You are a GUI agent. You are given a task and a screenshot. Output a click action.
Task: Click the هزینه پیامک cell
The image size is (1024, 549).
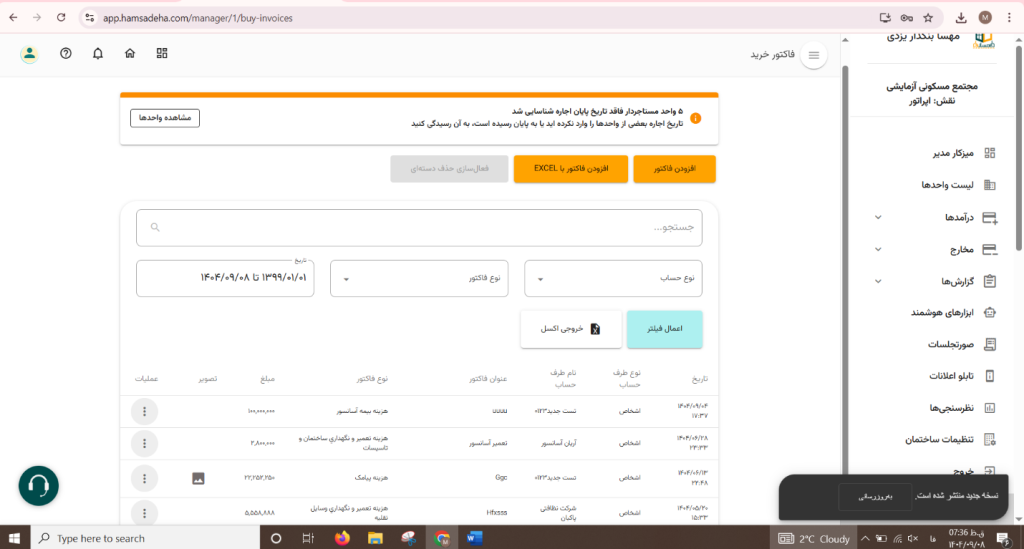pos(371,478)
